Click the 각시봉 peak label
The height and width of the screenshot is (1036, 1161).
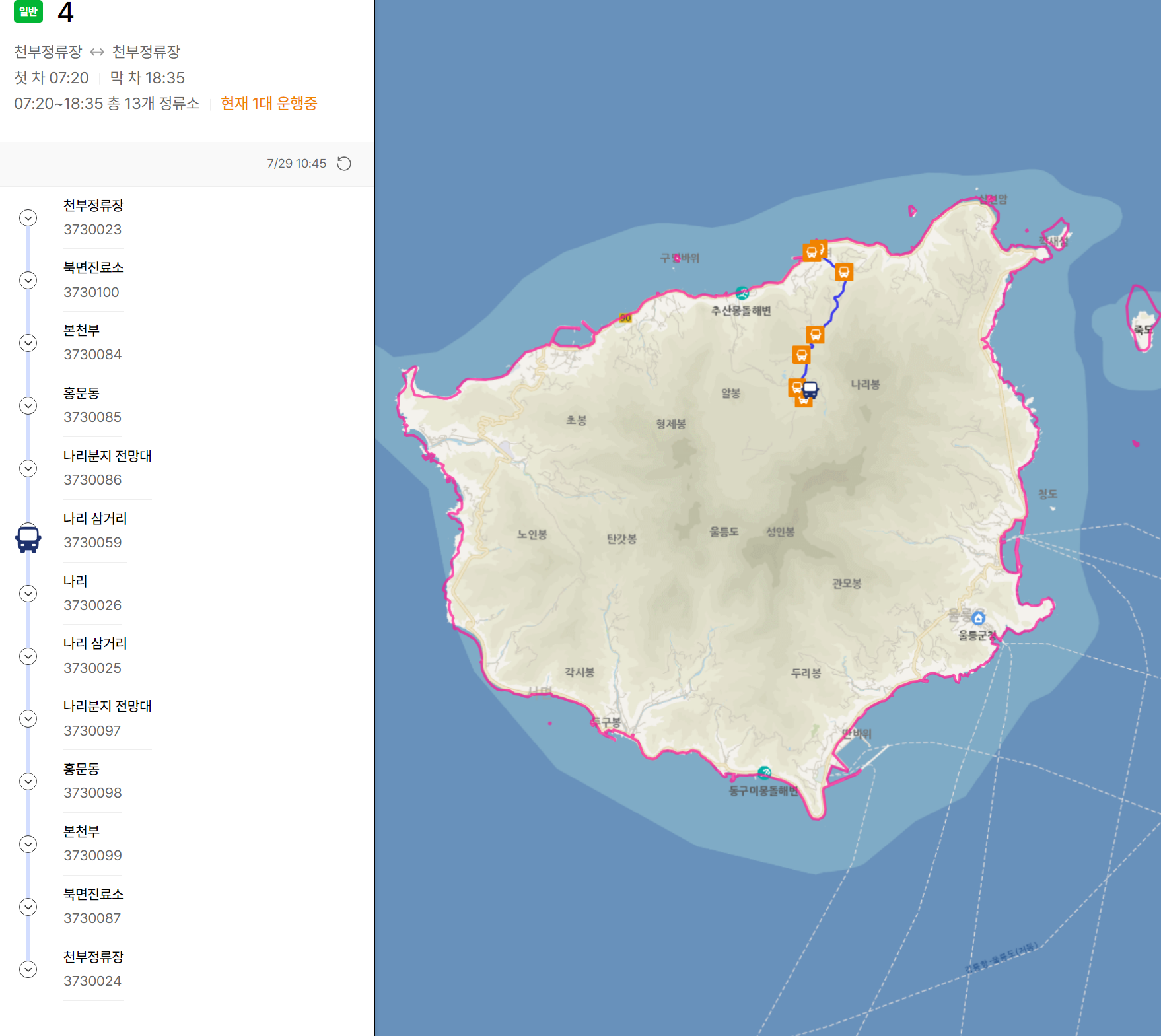[580, 672]
